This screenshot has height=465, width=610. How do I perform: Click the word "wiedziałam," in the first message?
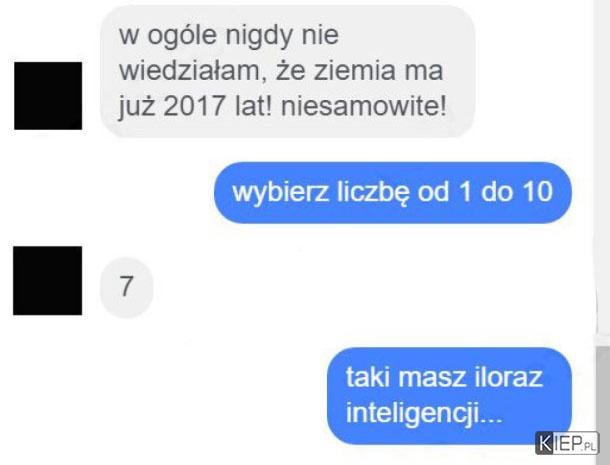(193, 71)
